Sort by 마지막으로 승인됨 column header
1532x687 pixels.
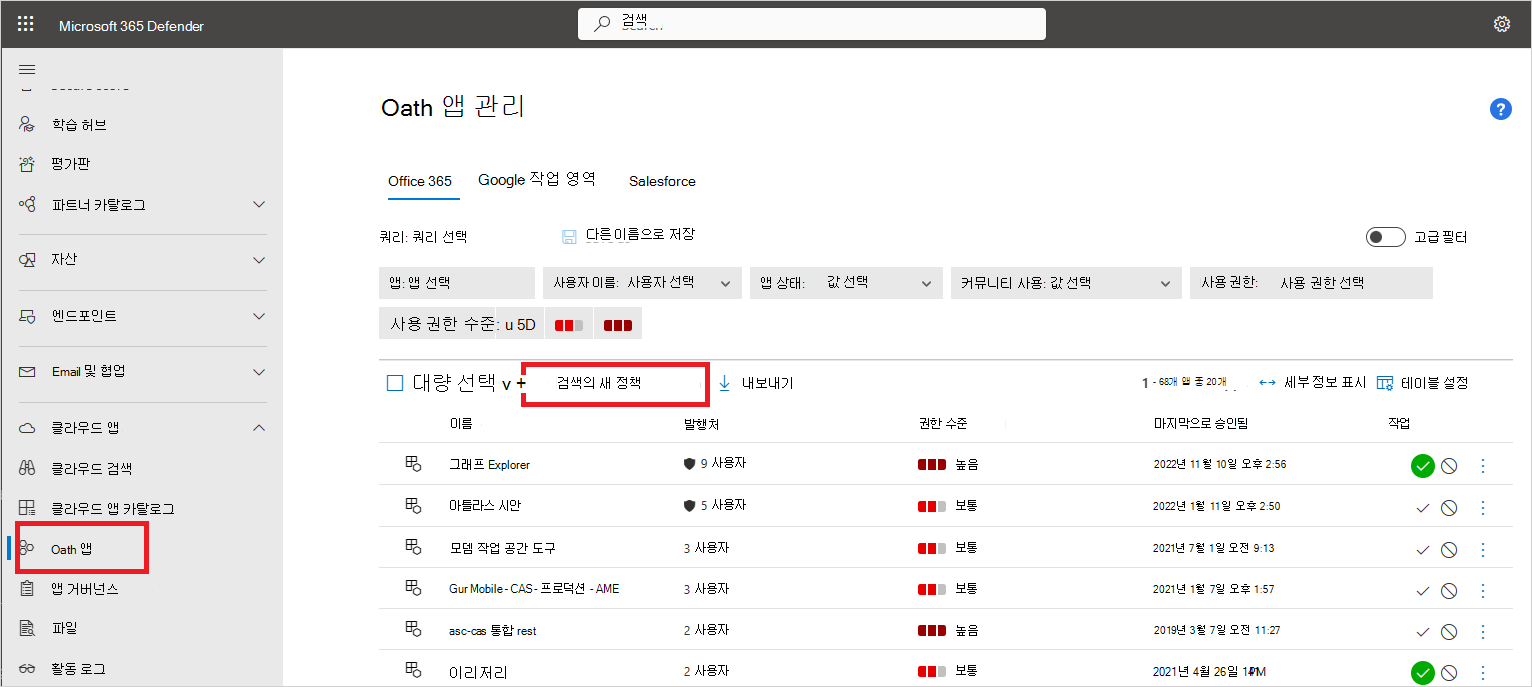pos(1200,424)
